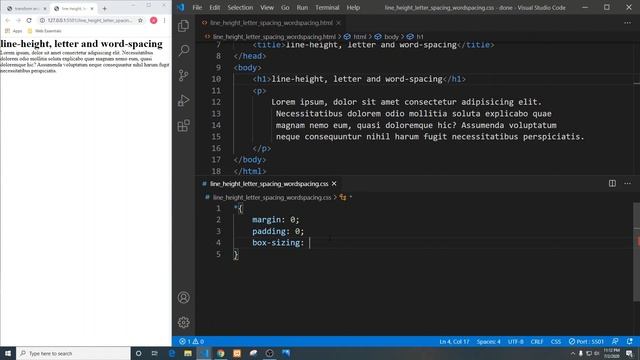The height and width of the screenshot is (360, 640).
Task: Click the Windows search box
Action: point(73,353)
